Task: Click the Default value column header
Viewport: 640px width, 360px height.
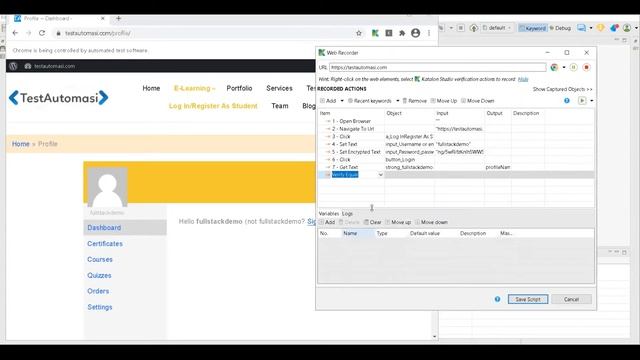Action: [x=425, y=233]
